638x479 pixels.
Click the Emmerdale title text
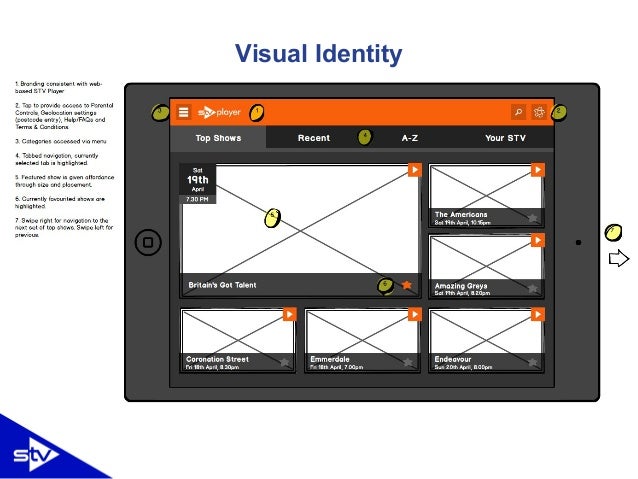[330, 359]
